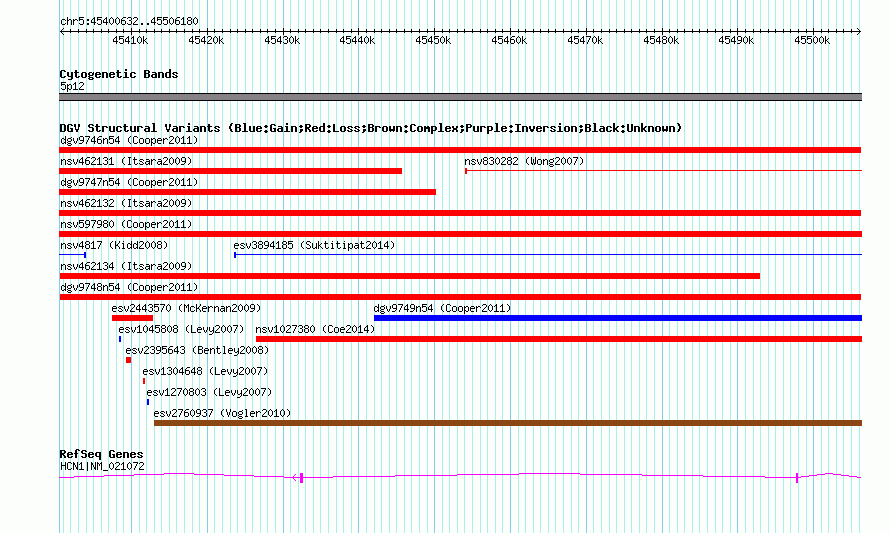Image resolution: width=890 pixels, height=533 pixels.
Task: Open esv1270803 (Levy2007) label
Action: (x=209, y=392)
